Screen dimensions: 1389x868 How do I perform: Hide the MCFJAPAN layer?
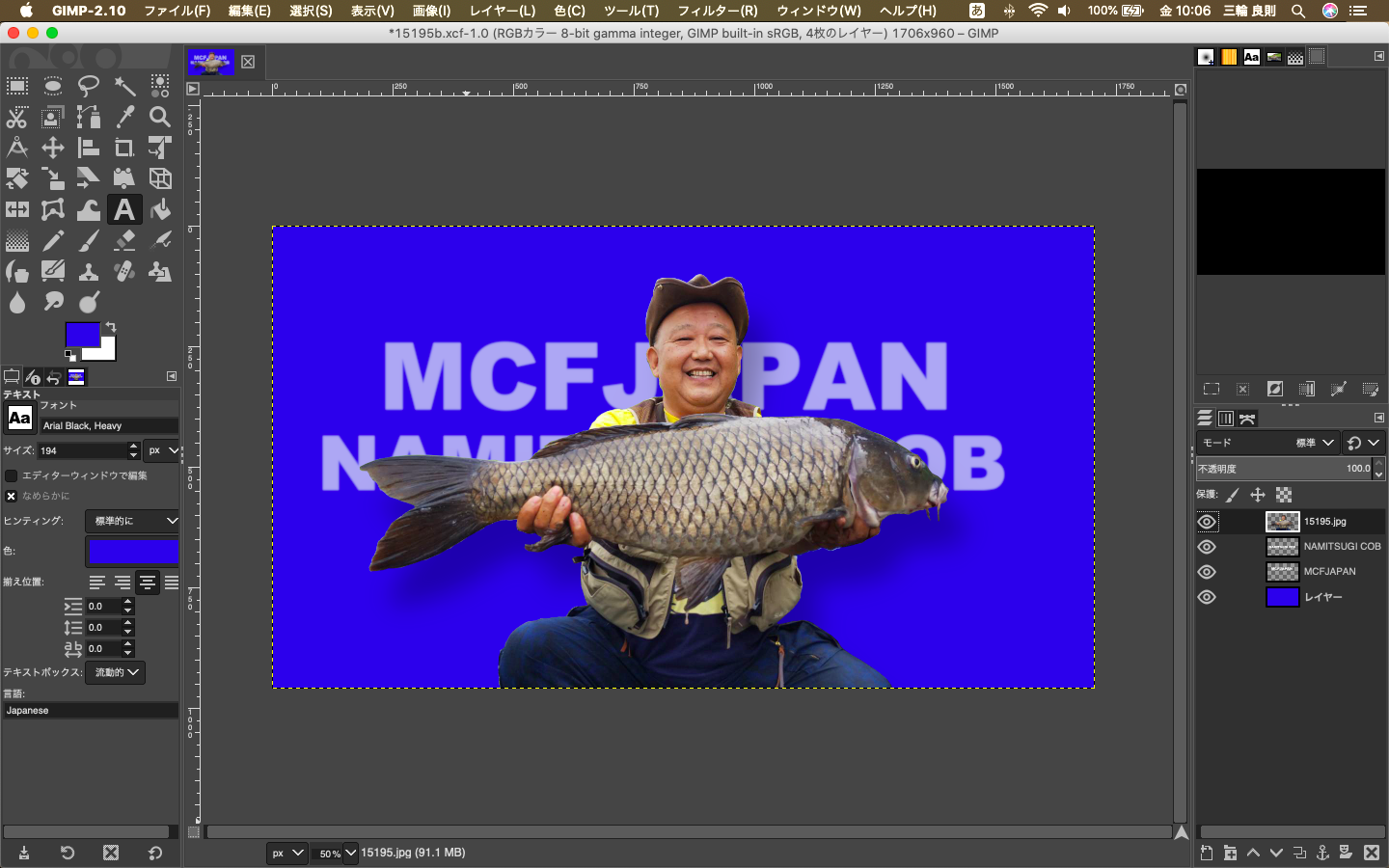tap(1207, 572)
